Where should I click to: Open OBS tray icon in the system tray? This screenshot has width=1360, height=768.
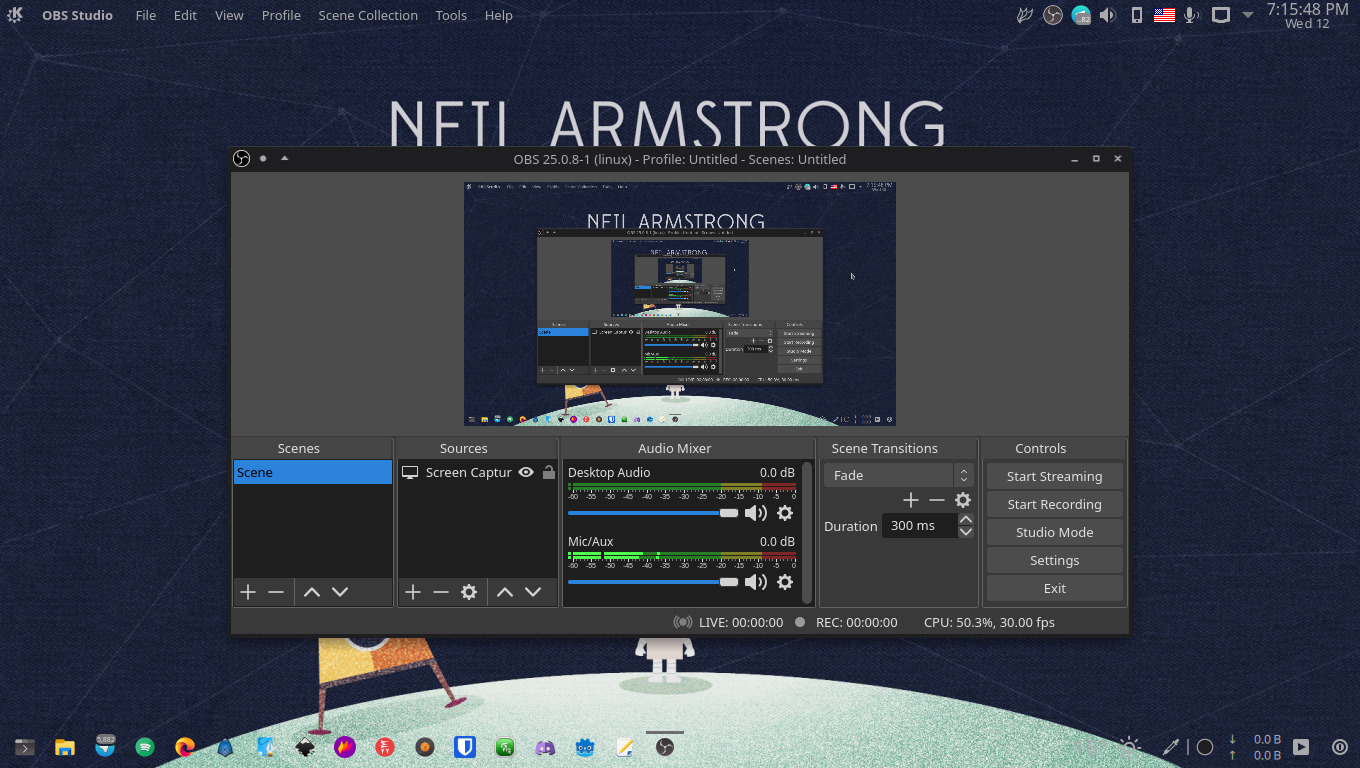[1052, 15]
